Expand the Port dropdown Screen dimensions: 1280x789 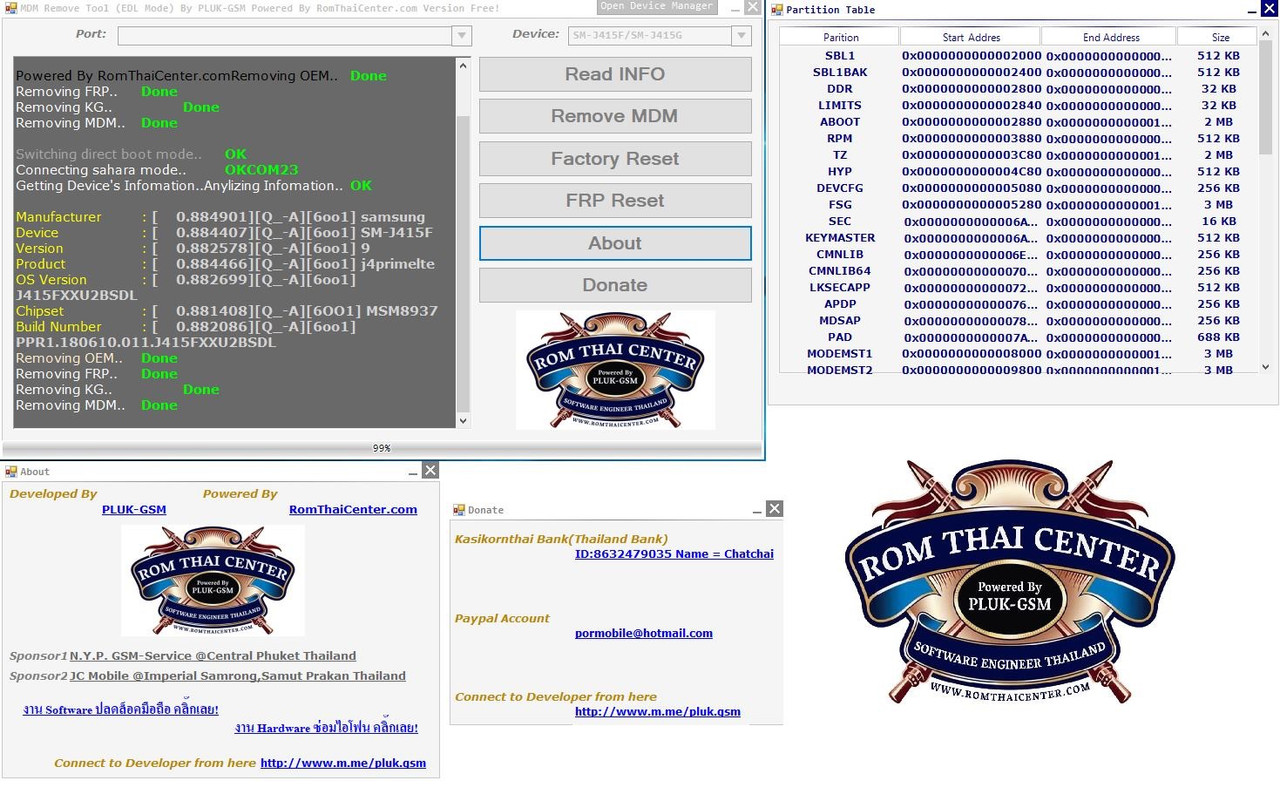point(461,36)
